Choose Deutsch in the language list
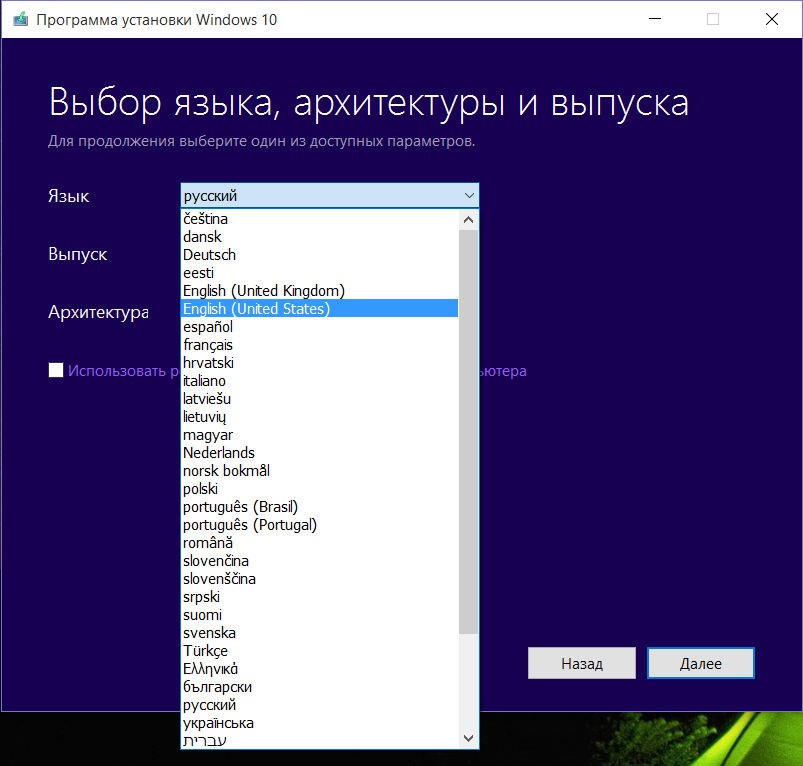Image resolution: width=803 pixels, height=766 pixels. (320, 254)
